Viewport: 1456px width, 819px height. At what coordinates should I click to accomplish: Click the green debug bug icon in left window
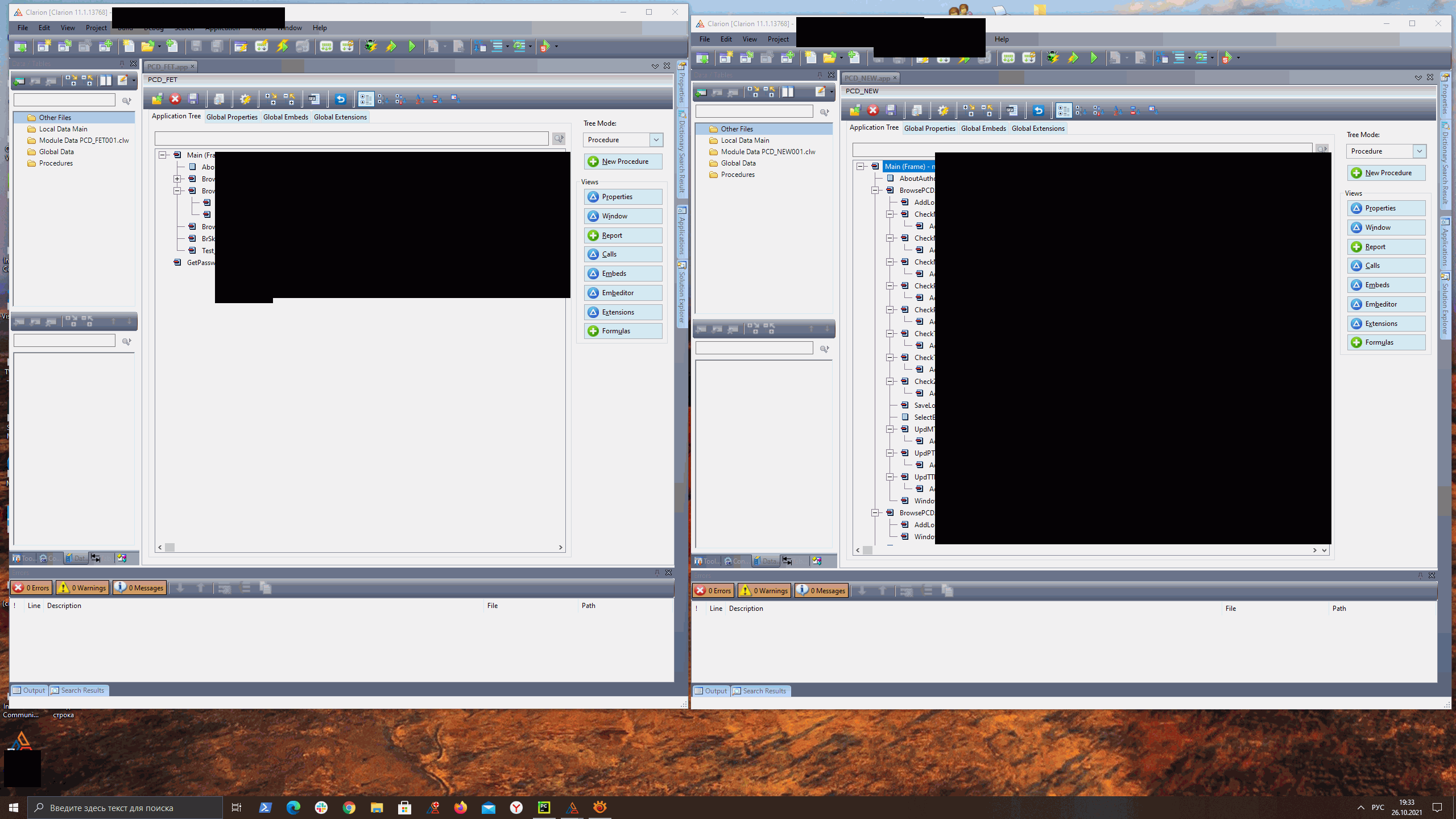[371, 46]
